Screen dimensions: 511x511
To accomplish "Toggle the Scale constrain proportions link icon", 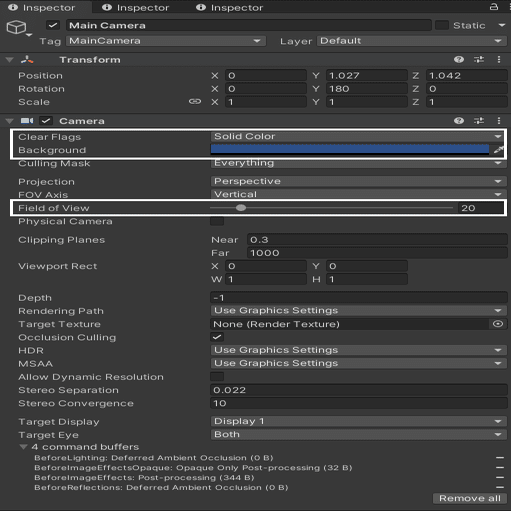I will [195, 101].
